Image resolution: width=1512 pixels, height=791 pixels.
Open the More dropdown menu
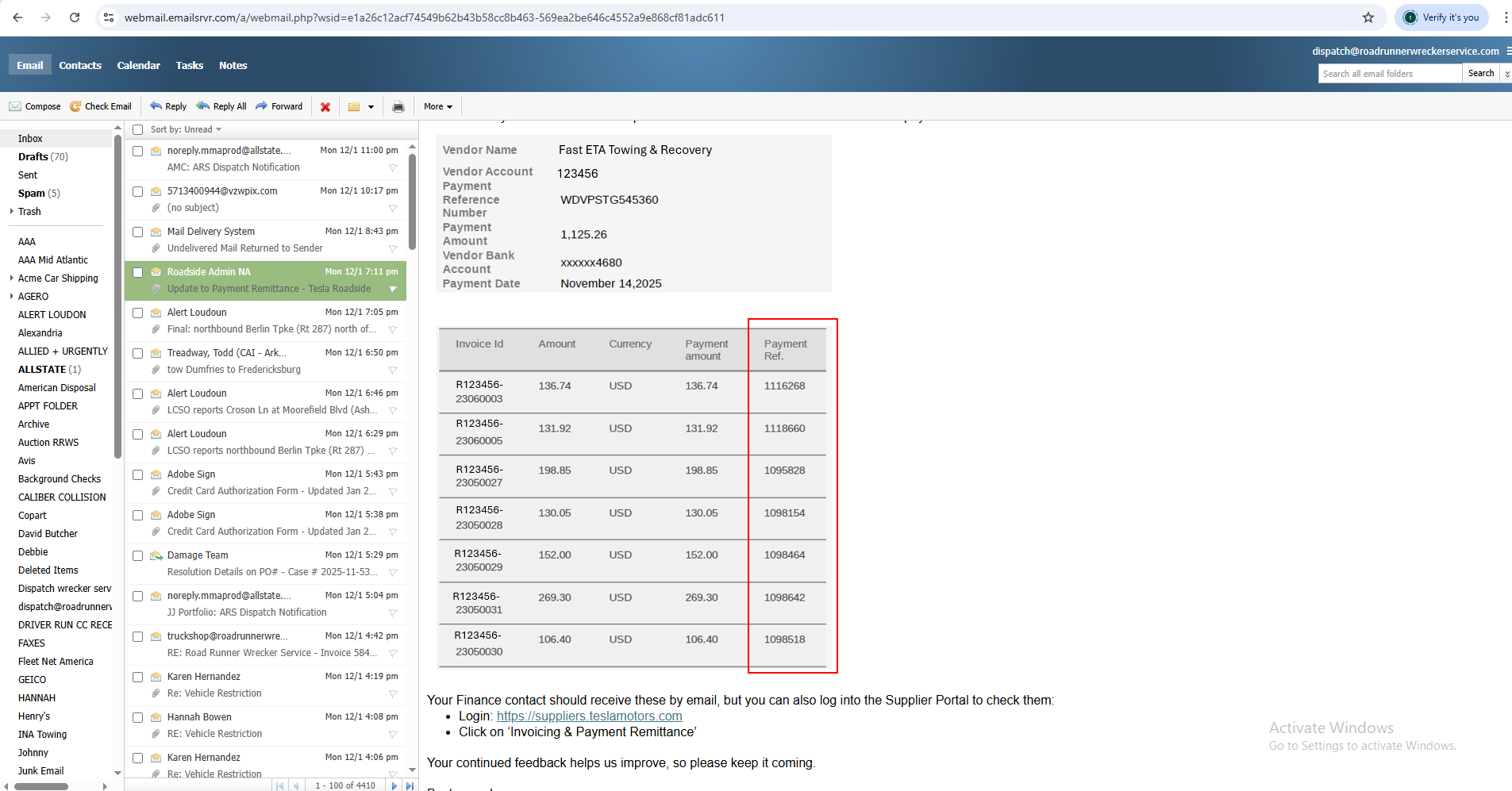click(438, 106)
